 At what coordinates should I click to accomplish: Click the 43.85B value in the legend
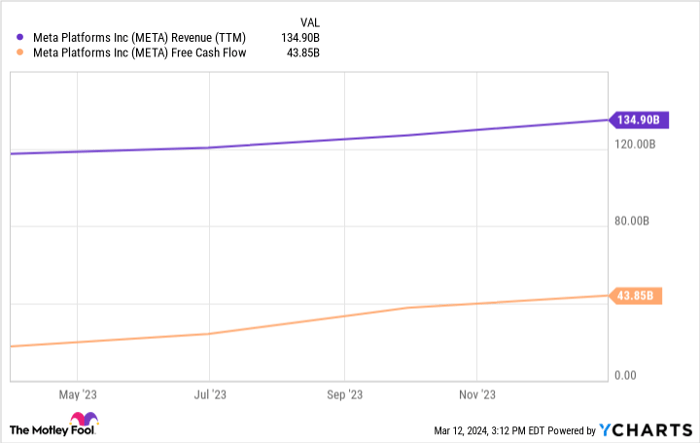pos(300,53)
